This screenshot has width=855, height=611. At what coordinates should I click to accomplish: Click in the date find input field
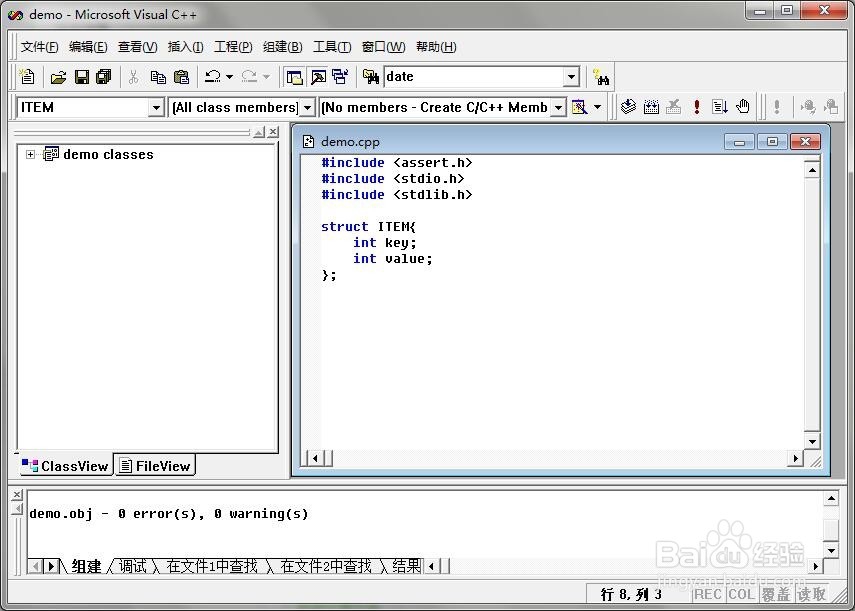coord(473,77)
